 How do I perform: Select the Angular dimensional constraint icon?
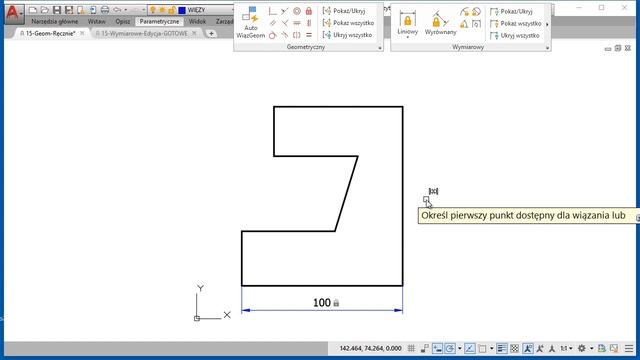[464, 24]
